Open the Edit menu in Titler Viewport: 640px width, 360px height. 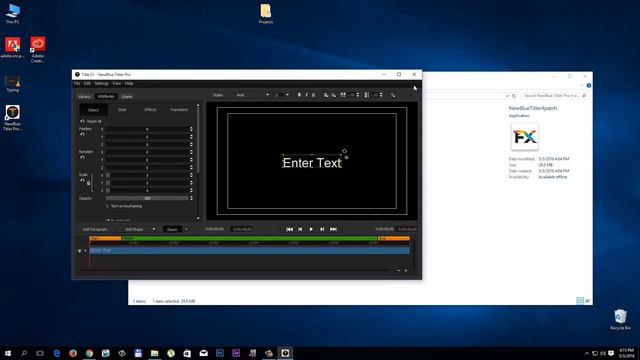click(x=87, y=83)
